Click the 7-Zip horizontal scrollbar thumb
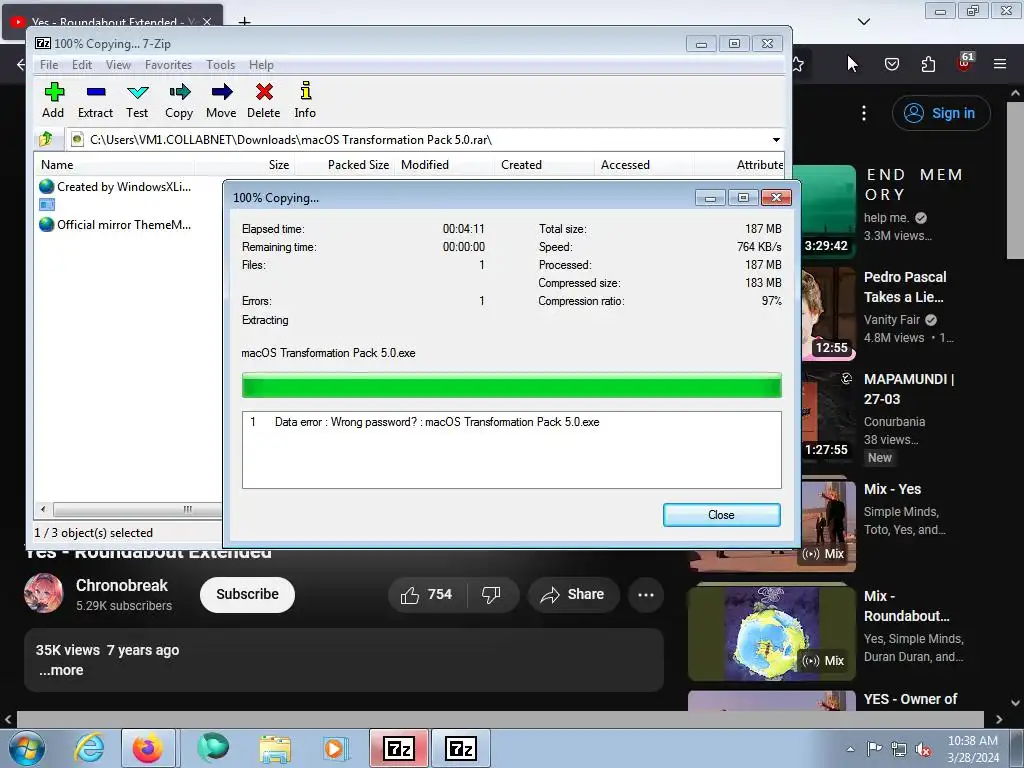The image size is (1024, 768). (137, 509)
